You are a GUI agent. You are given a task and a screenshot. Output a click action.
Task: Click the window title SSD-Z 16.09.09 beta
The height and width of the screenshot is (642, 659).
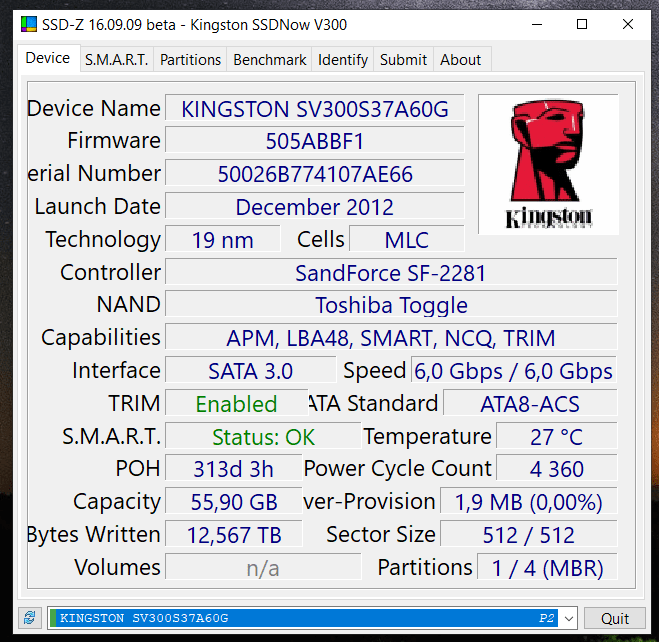[108, 25]
